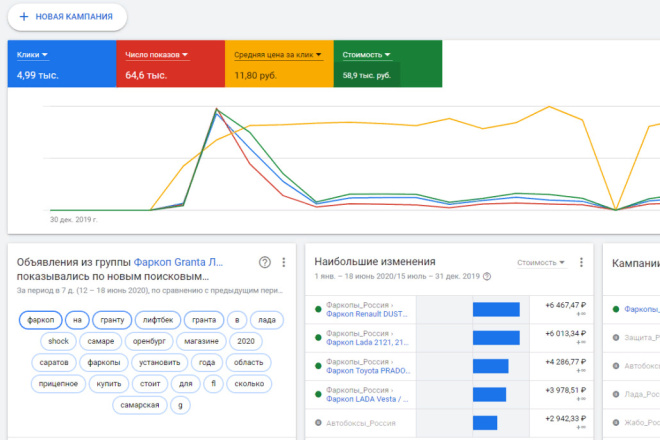Select the область search term chip
The width and height of the screenshot is (660, 440).
pos(248,363)
